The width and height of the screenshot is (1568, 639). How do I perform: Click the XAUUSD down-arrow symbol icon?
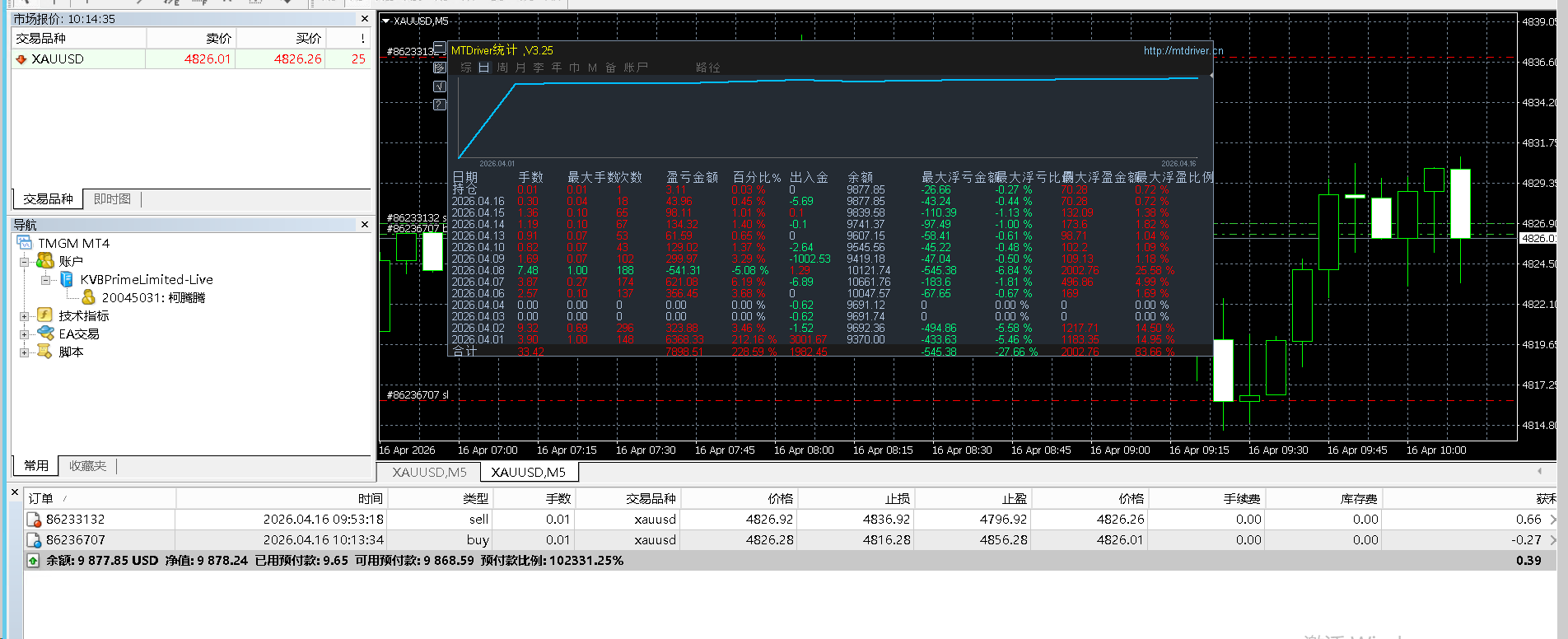click(x=21, y=59)
